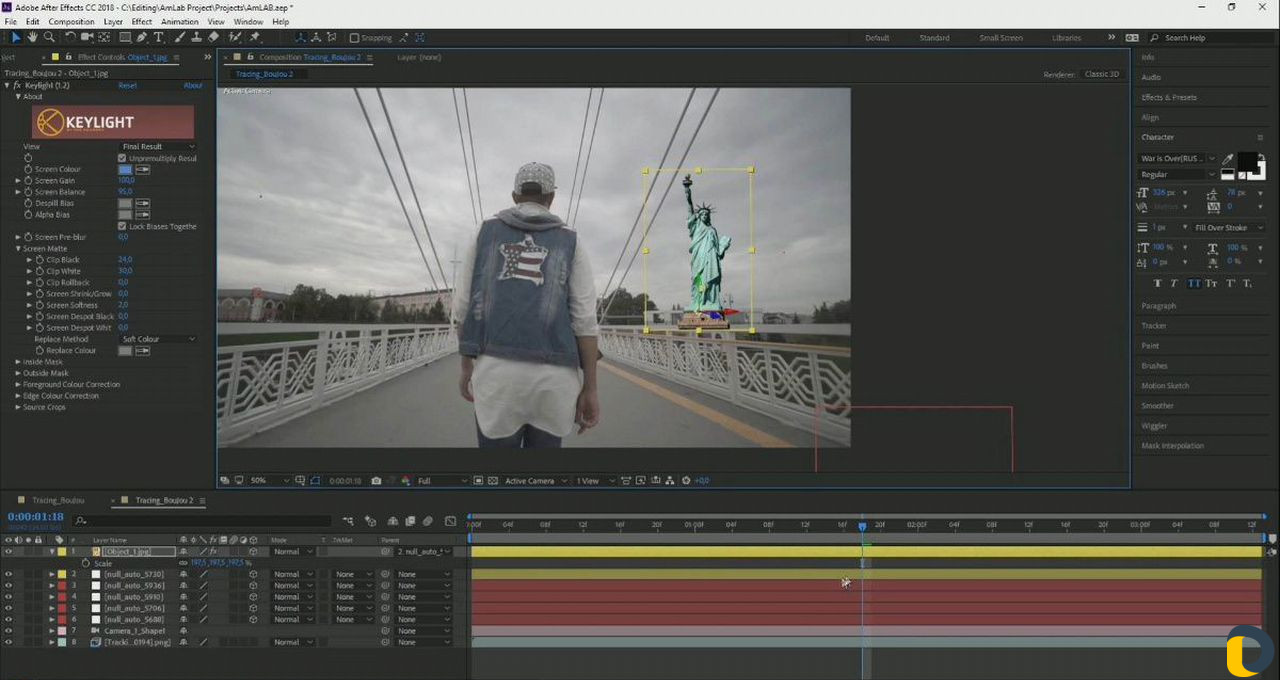Click the black fill color swatch
The width and height of the screenshot is (1280, 680).
(x=1247, y=161)
